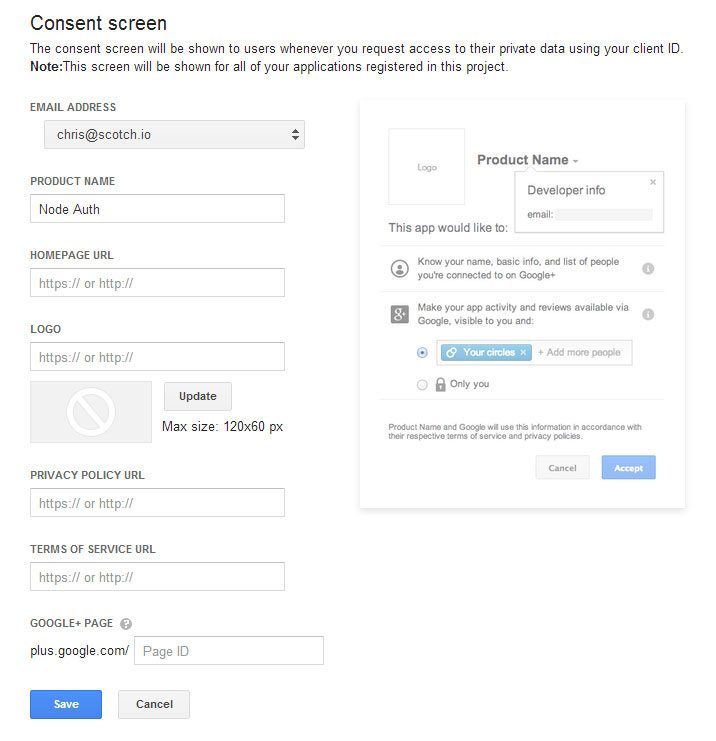
Task: Click info icon beside 'Make your app activity' permission
Action: point(648,314)
